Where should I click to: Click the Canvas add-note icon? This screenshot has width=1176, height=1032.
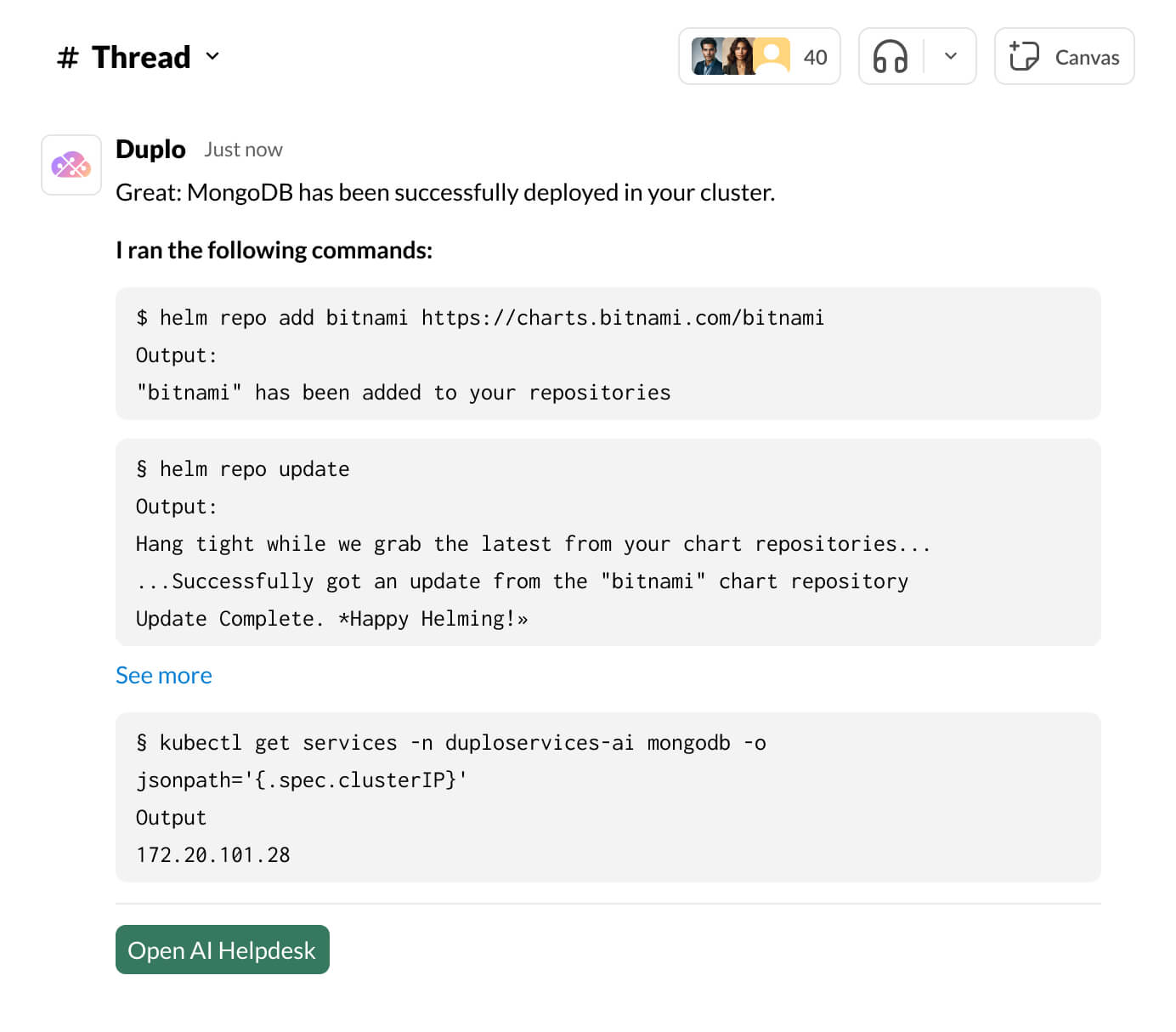coord(1024,57)
